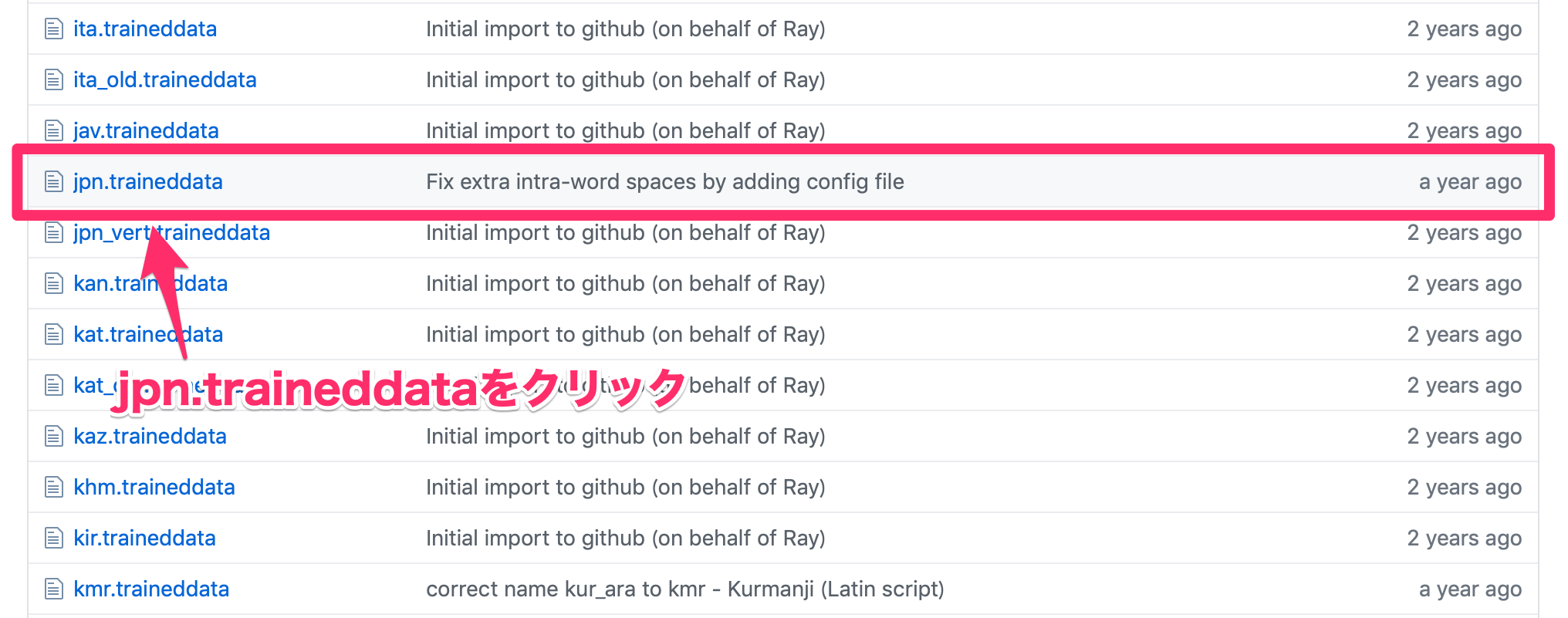This screenshot has width=1568, height=618.
Task: Open the "correct name kur_ara to kmr" commit
Action: (684, 589)
